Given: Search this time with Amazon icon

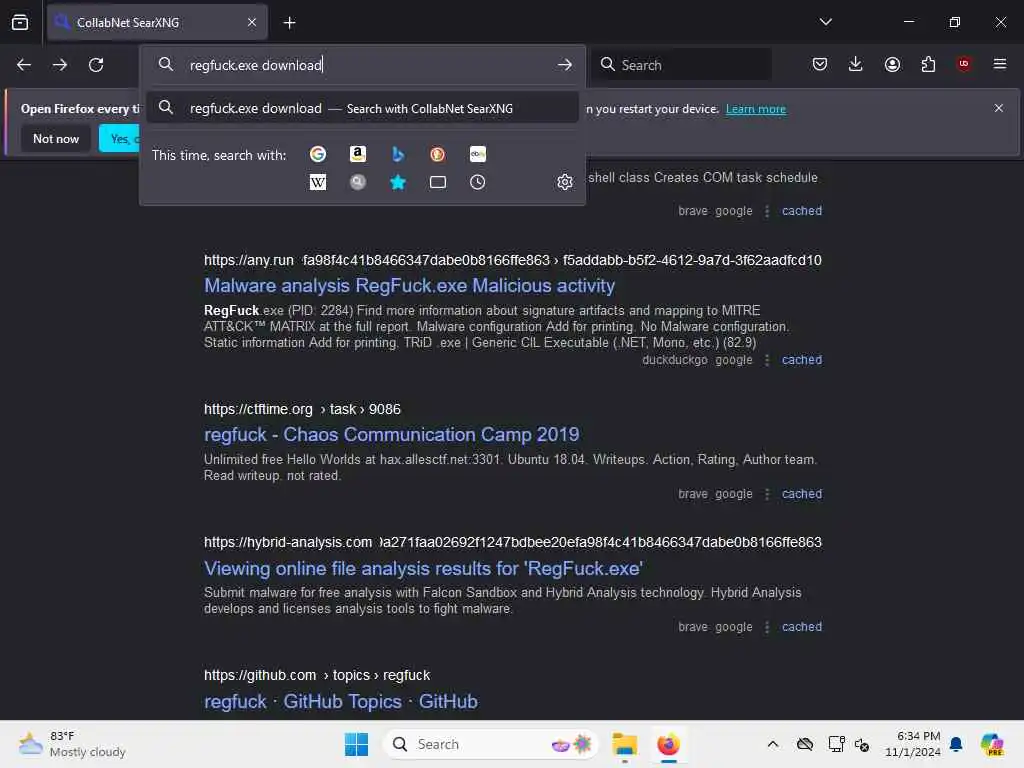Looking at the screenshot, I should click(x=358, y=154).
